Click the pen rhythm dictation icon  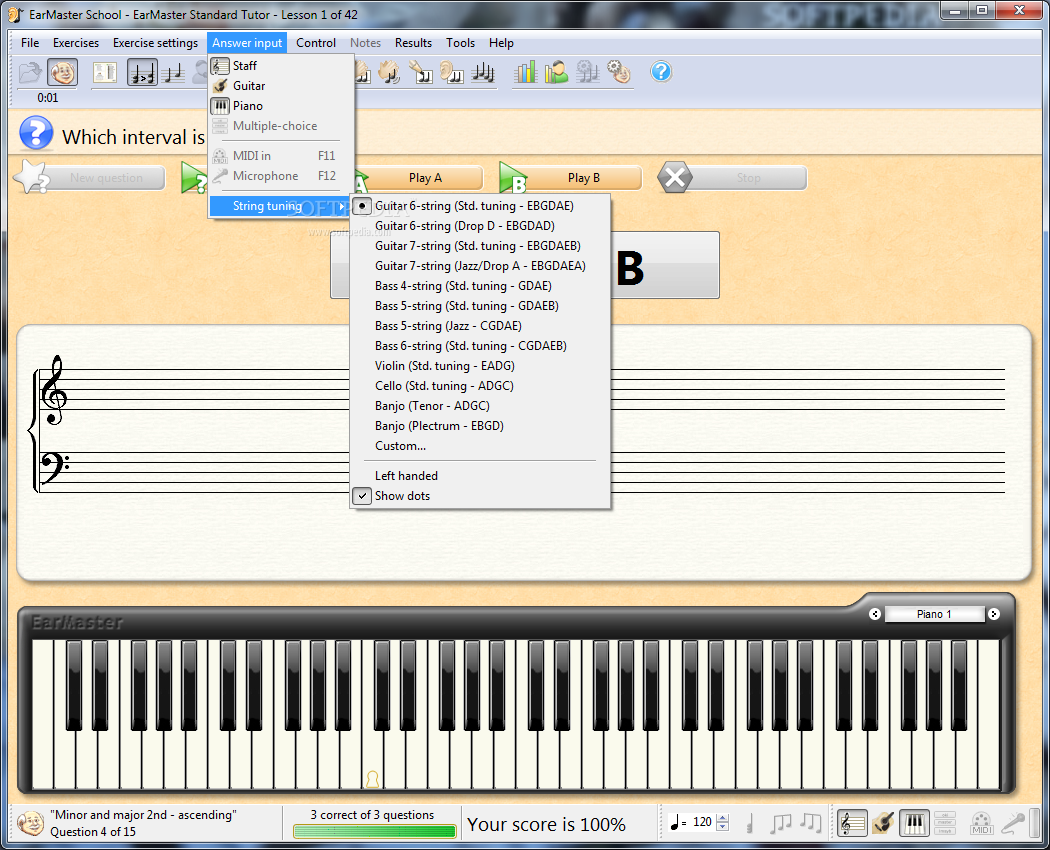point(421,72)
